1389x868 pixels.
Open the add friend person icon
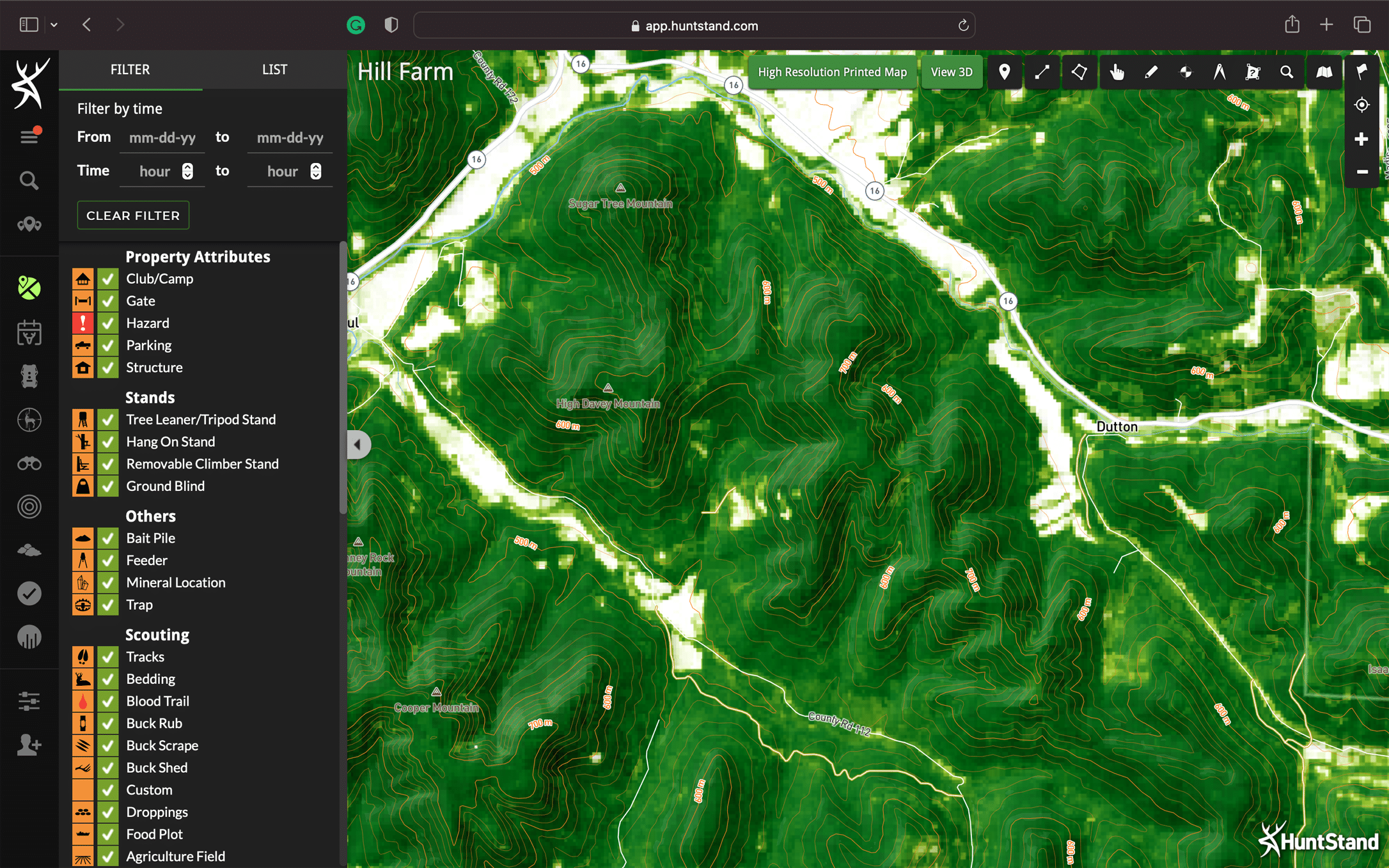pyautogui.click(x=29, y=745)
